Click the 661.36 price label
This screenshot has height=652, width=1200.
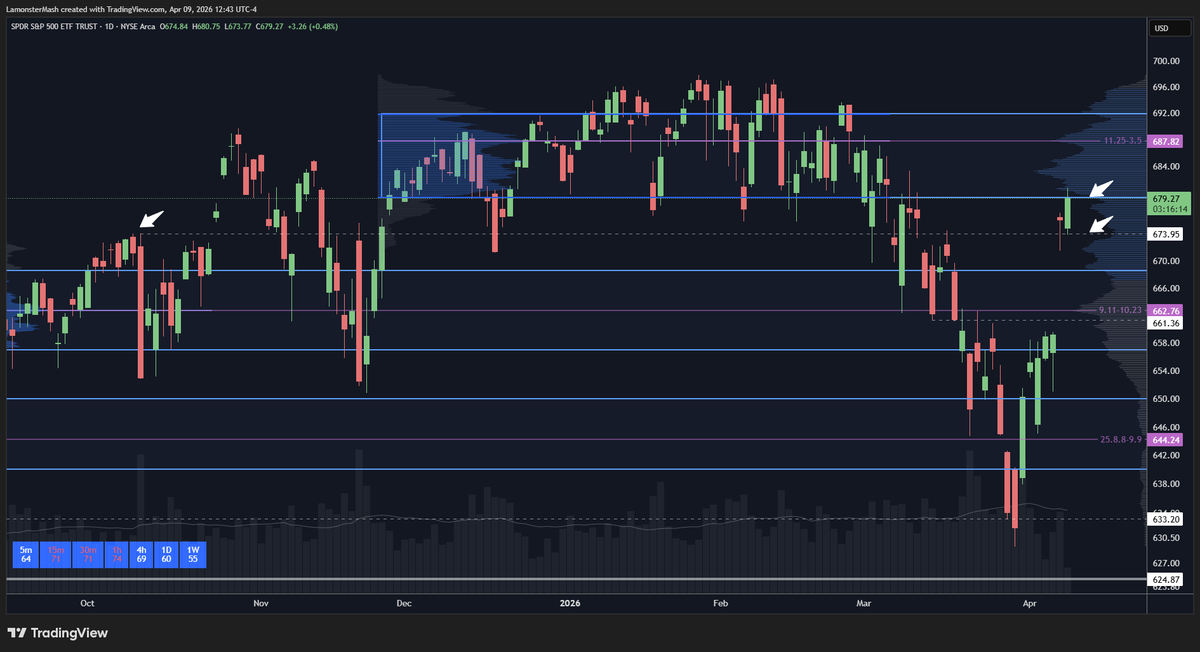[x=1167, y=323]
